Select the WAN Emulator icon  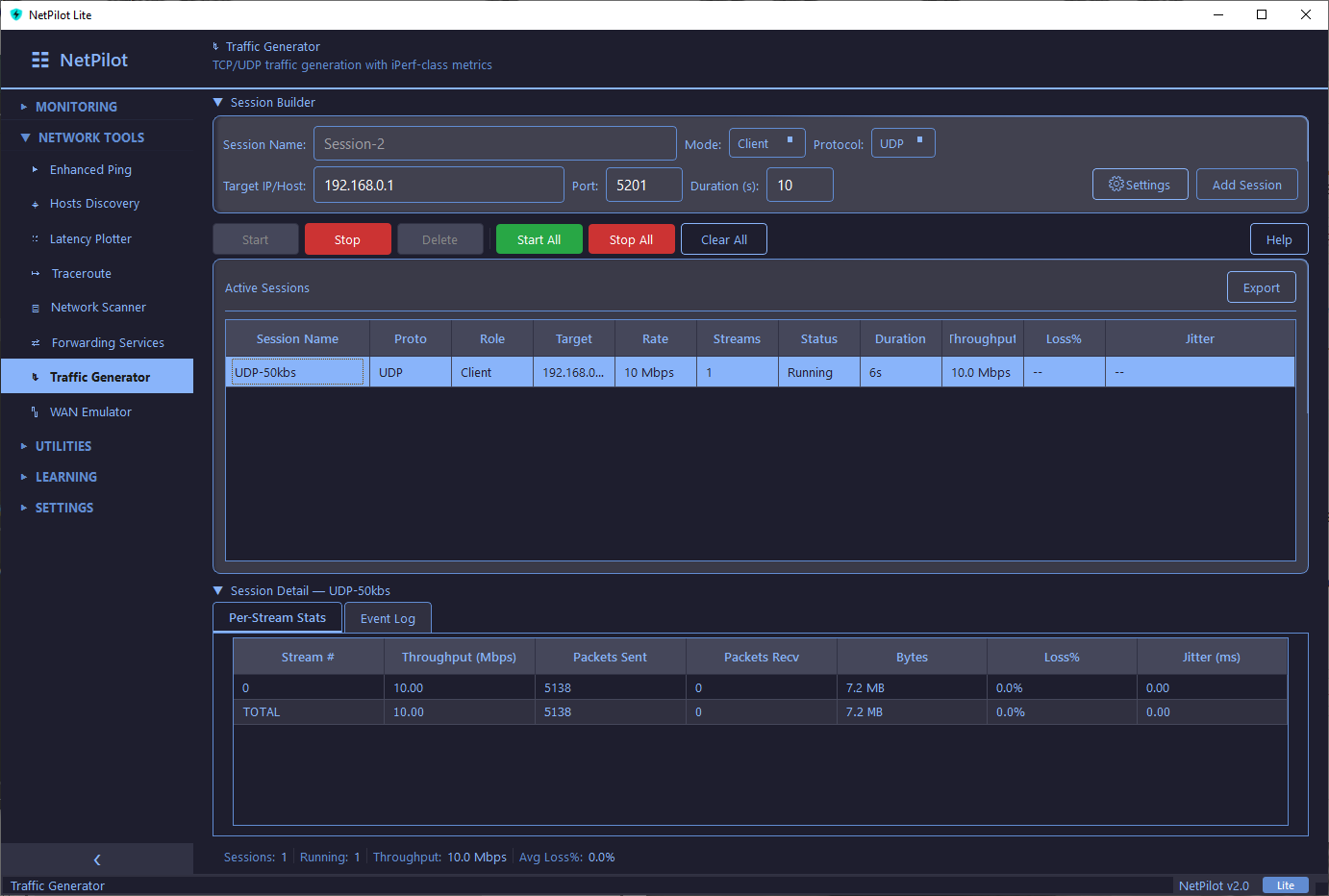point(36,411)
